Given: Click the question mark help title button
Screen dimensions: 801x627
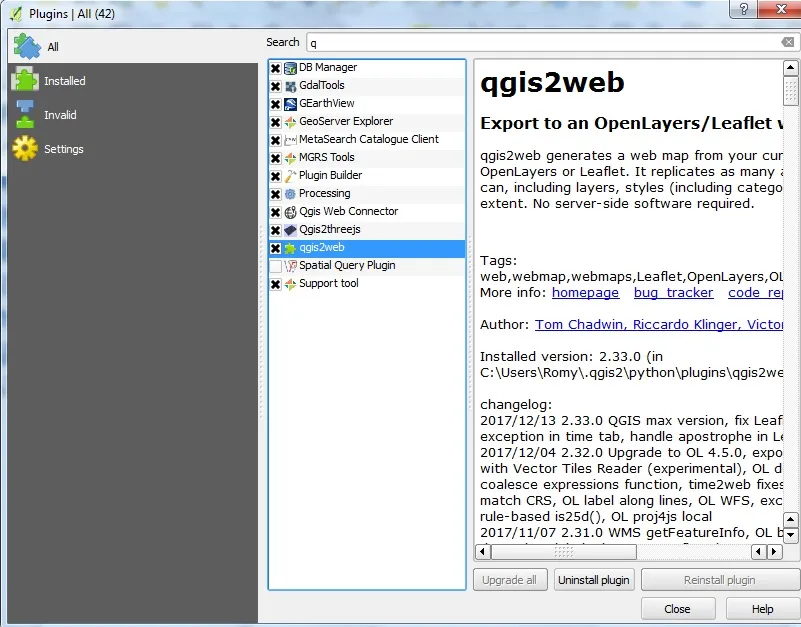Looking at the screenshot, I should (x=744, y=9).
